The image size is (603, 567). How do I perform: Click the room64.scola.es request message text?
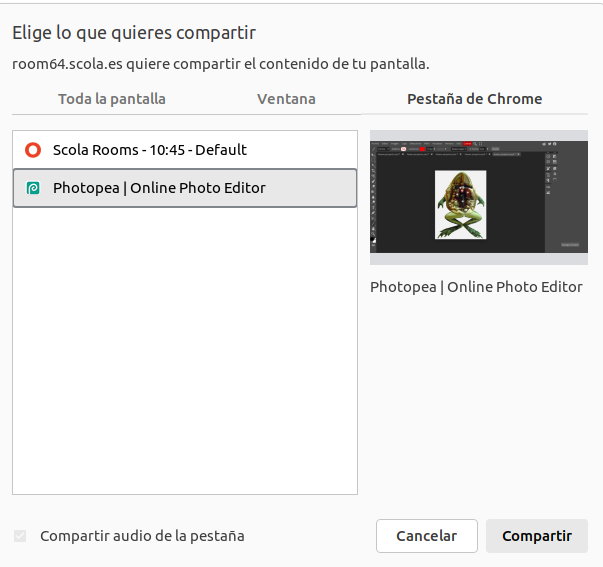[x=220, y=65]
